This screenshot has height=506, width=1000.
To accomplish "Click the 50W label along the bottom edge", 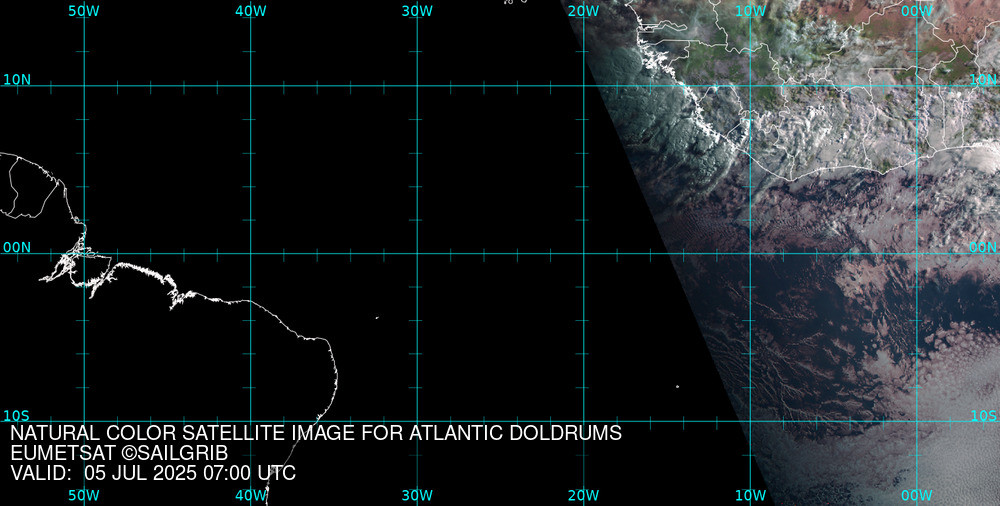I will click(x=84, y=495).
